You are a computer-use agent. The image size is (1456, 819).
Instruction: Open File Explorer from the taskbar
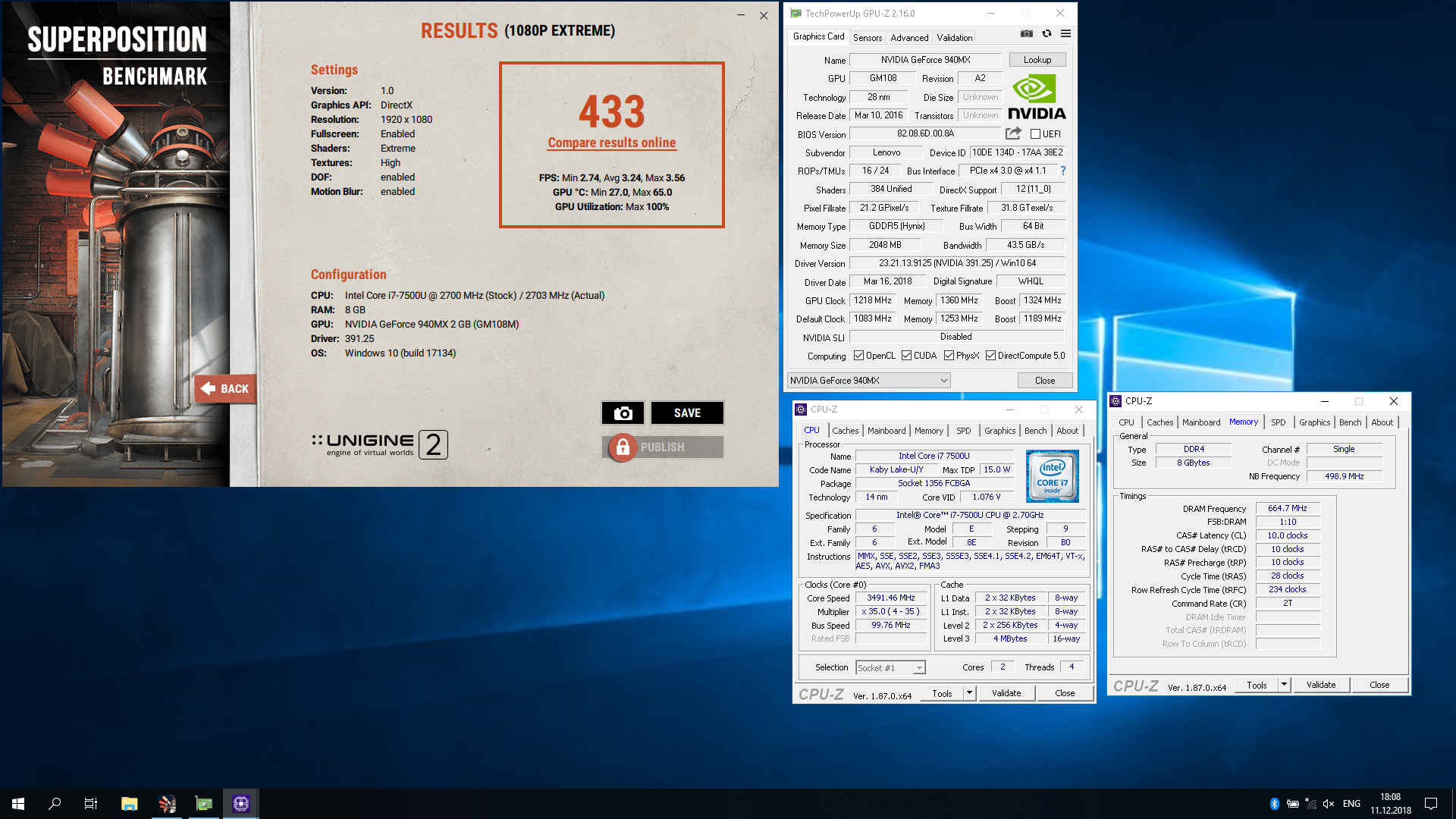[x=130, y=804]
